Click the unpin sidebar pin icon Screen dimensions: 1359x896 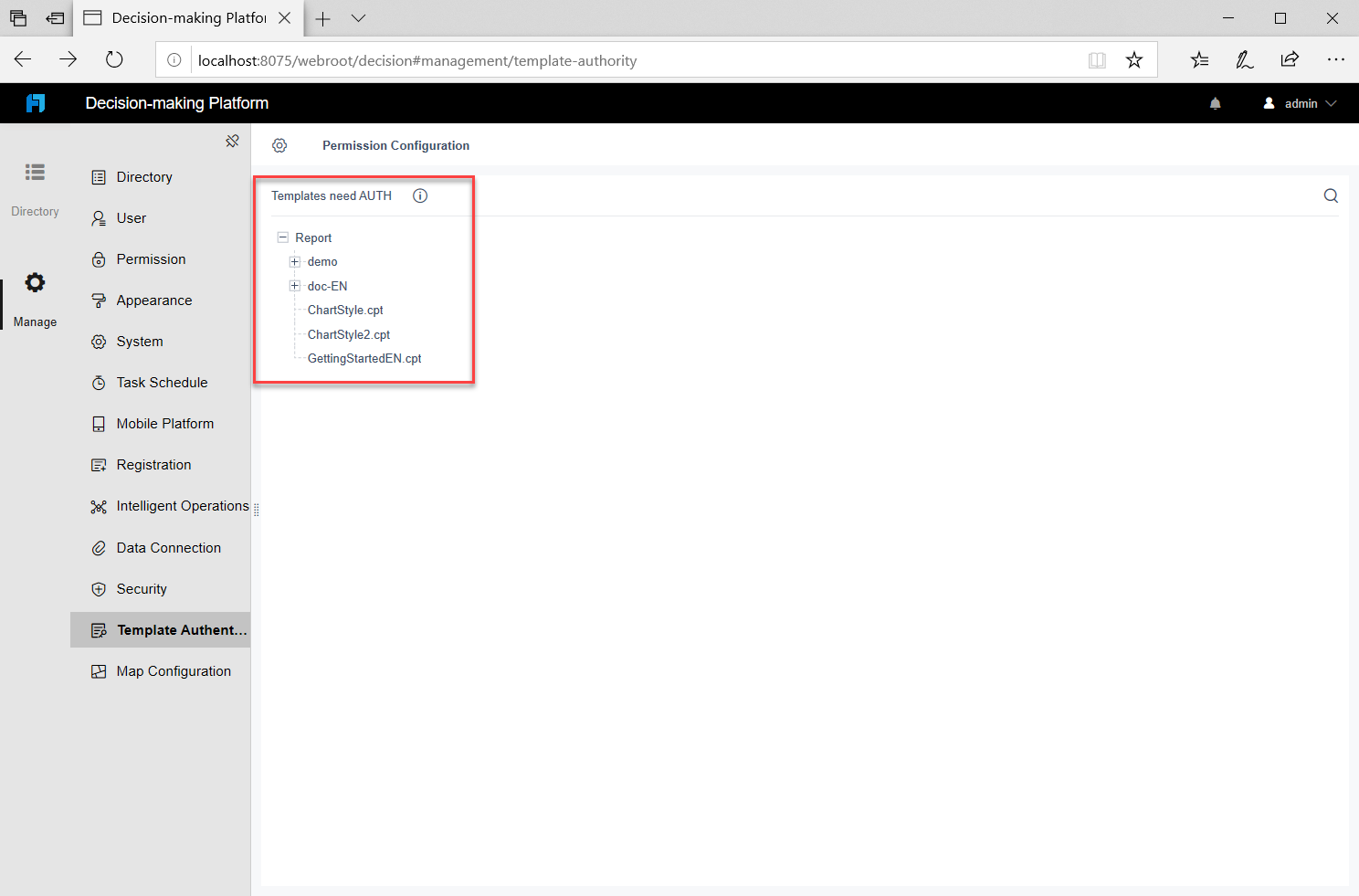click(x=232, y=141)
